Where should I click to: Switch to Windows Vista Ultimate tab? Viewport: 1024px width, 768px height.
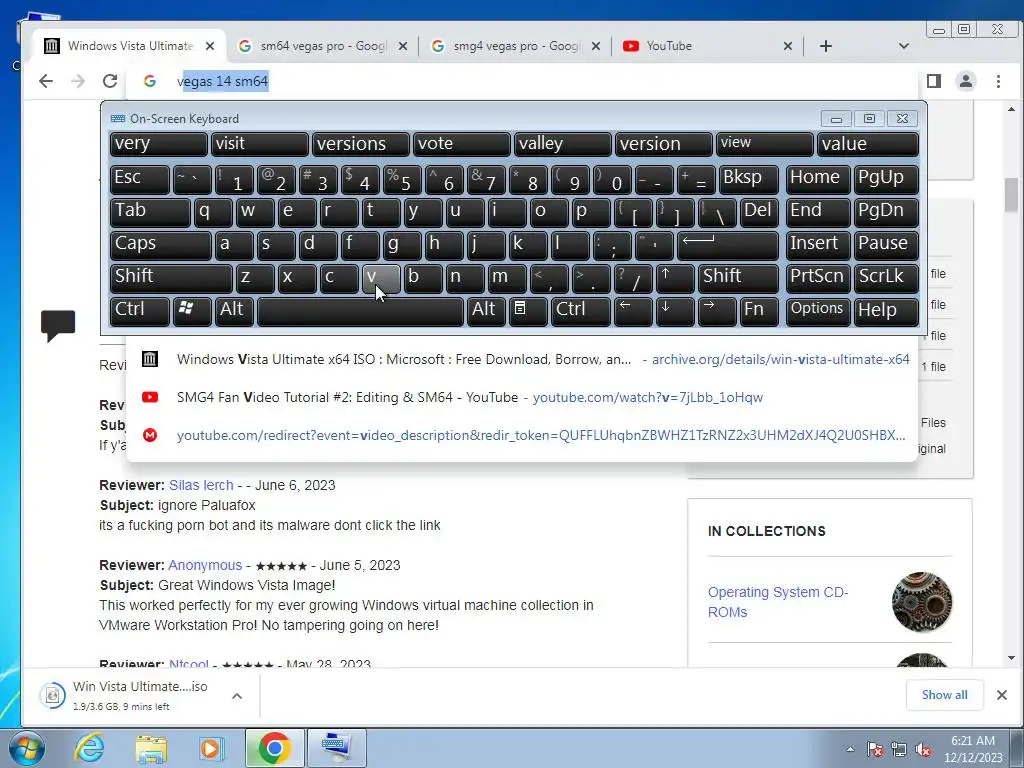coord(129,46)
